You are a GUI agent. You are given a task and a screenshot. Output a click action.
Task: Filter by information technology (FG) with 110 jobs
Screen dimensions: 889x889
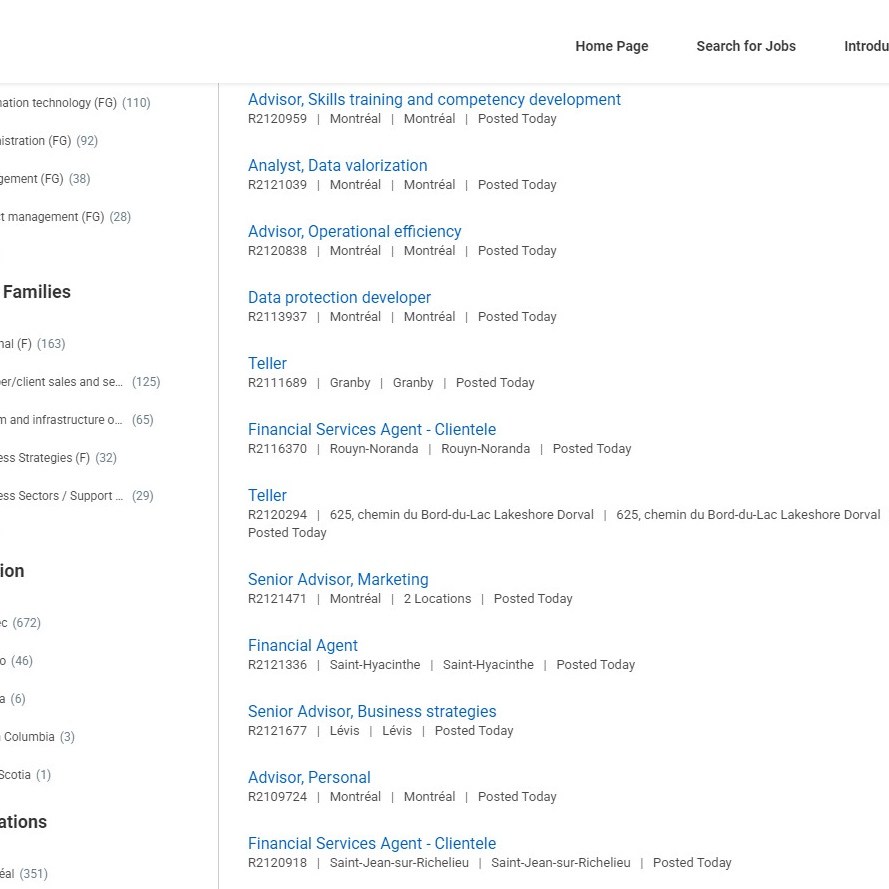pyautogui.click(x=60, y=103)
